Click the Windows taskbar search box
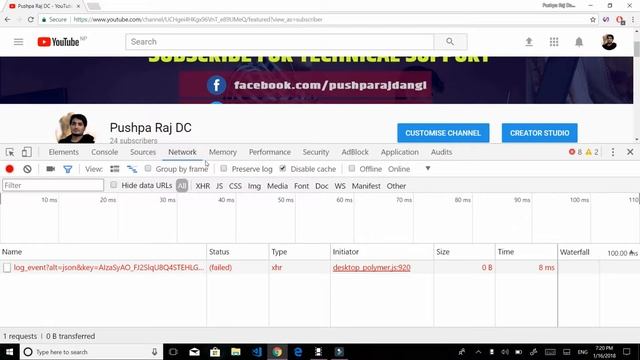Image resolution: width=640 pixels, height=360 pixels. coord(91,352)
